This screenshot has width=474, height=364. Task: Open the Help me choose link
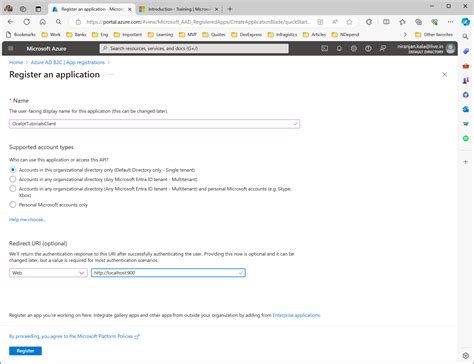[27, 219]
